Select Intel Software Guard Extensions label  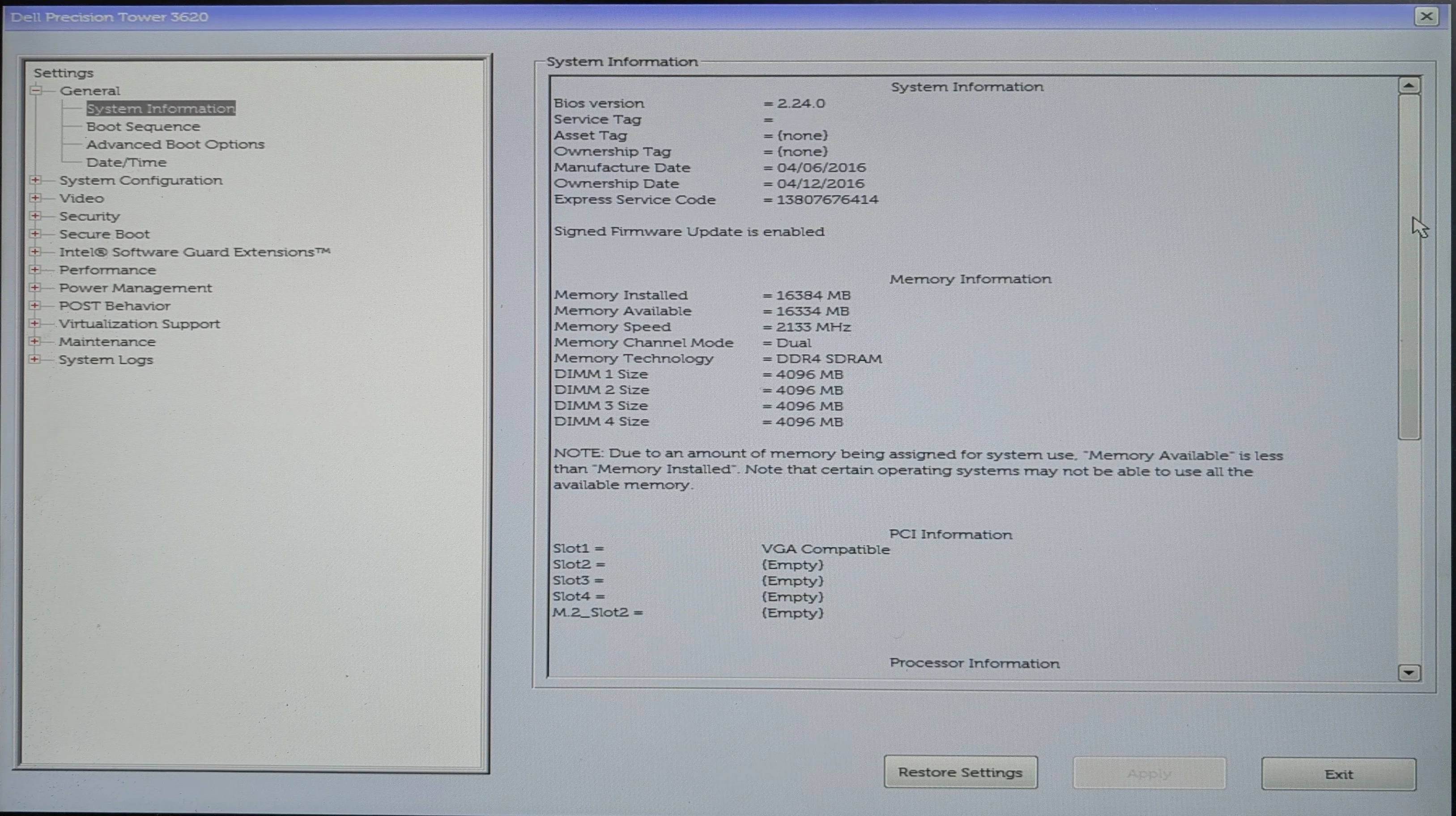coord(195,252)
